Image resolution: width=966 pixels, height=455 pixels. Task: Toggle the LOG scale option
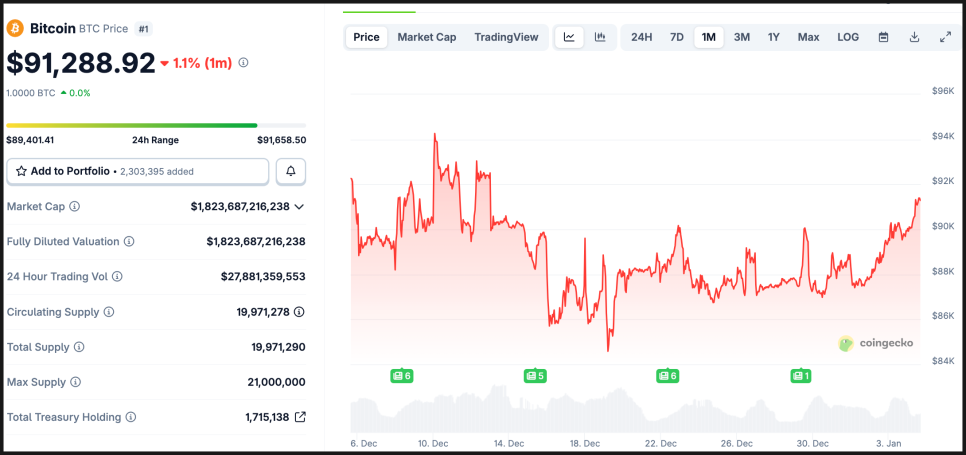[848, 37]
